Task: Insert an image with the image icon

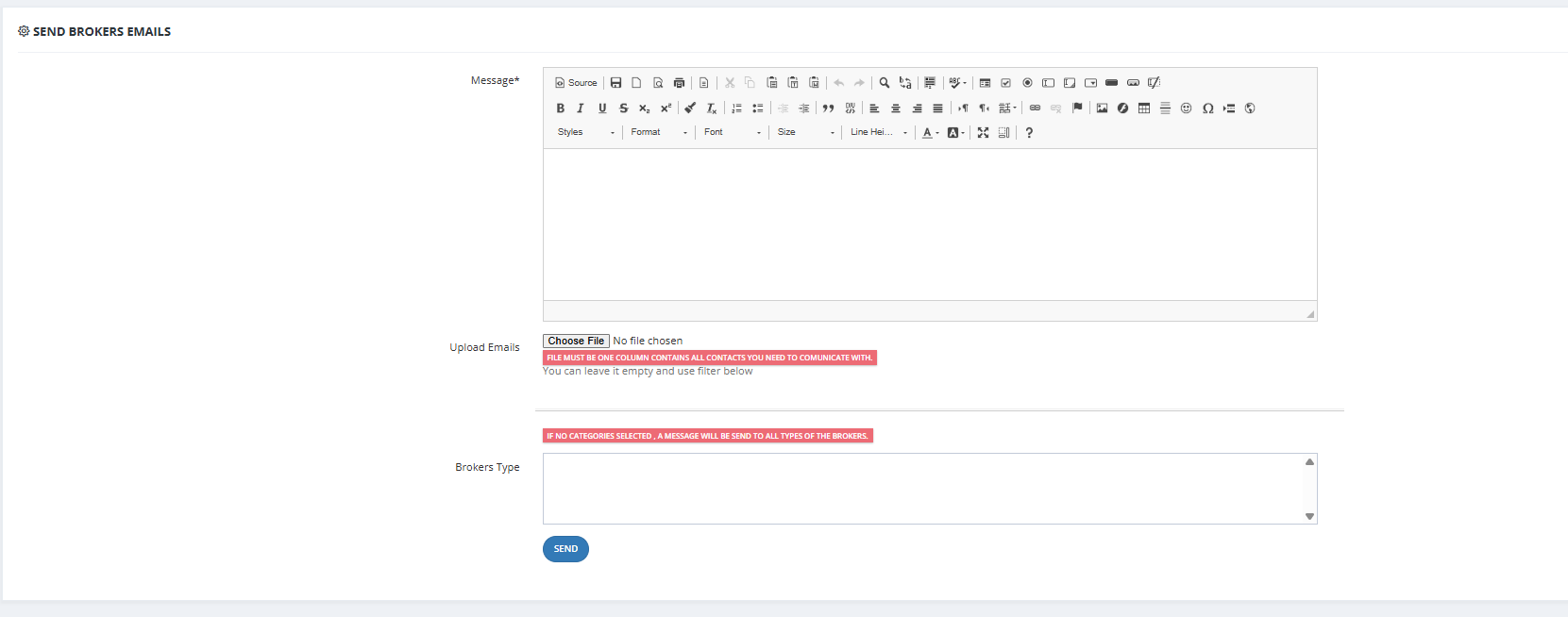Action: (x=1102, y=108)
